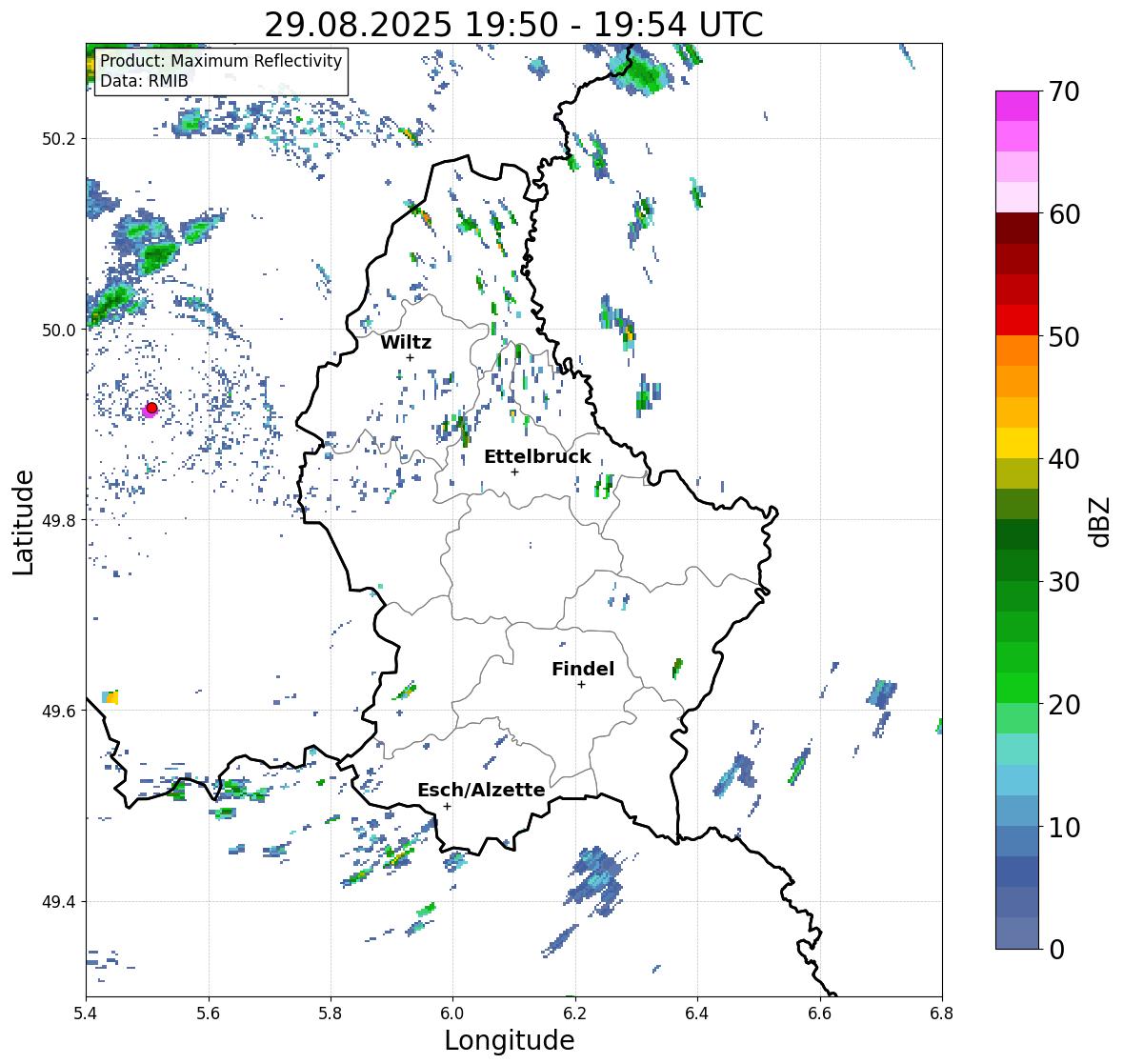Screen dimensions: 1123x1064
Task: Click the longitude tick label 6.4
Action: click(x=697, y=1014)
